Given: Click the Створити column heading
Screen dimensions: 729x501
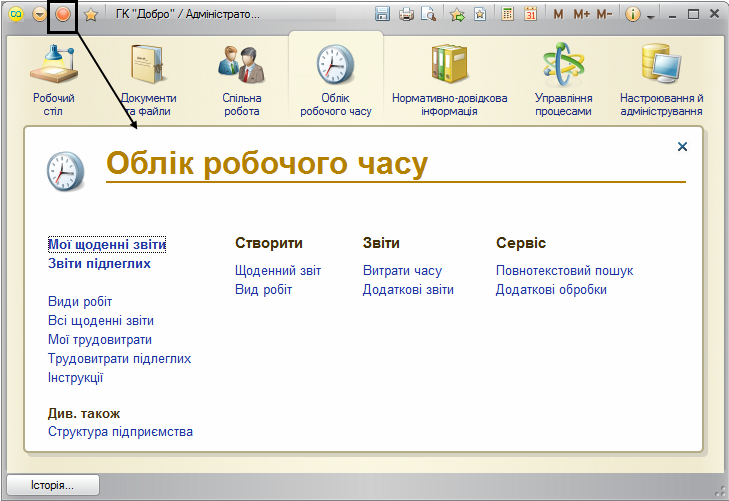Looking at the screenshot, I should [x=269, y=243].
